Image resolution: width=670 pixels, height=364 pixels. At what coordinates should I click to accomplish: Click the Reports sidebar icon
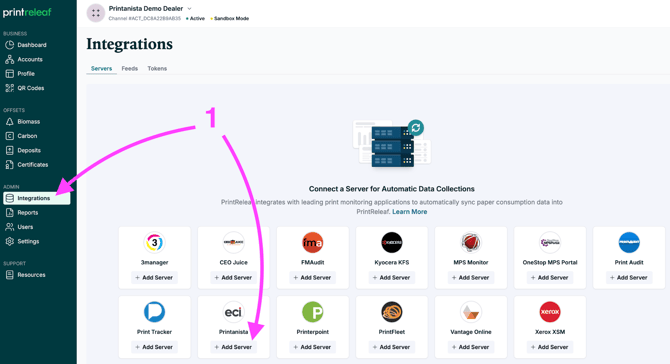[9, 212]
